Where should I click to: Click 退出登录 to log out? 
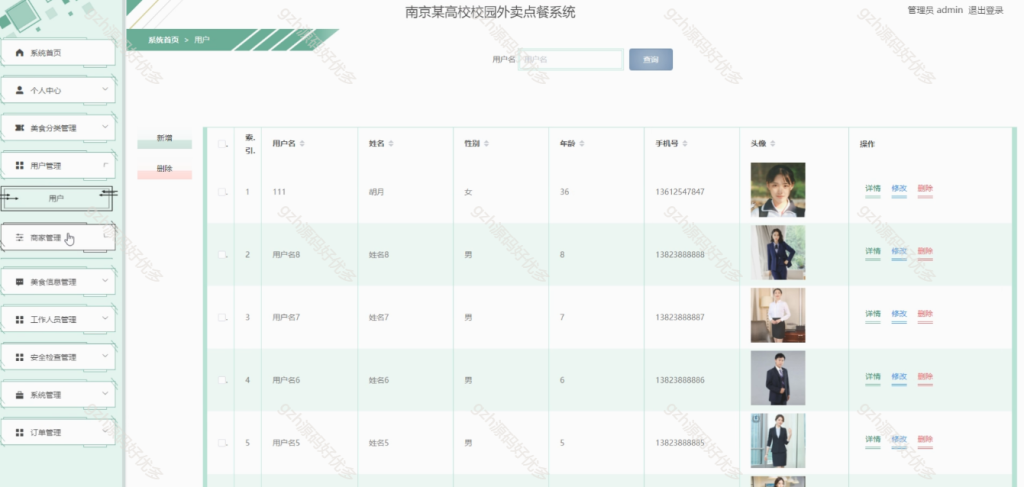pyautogui.click(x=985, y=10)
